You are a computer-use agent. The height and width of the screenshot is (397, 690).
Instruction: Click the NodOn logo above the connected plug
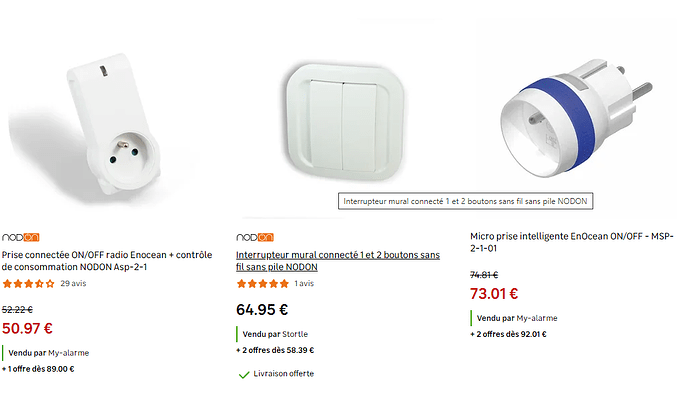coord(21,237)
